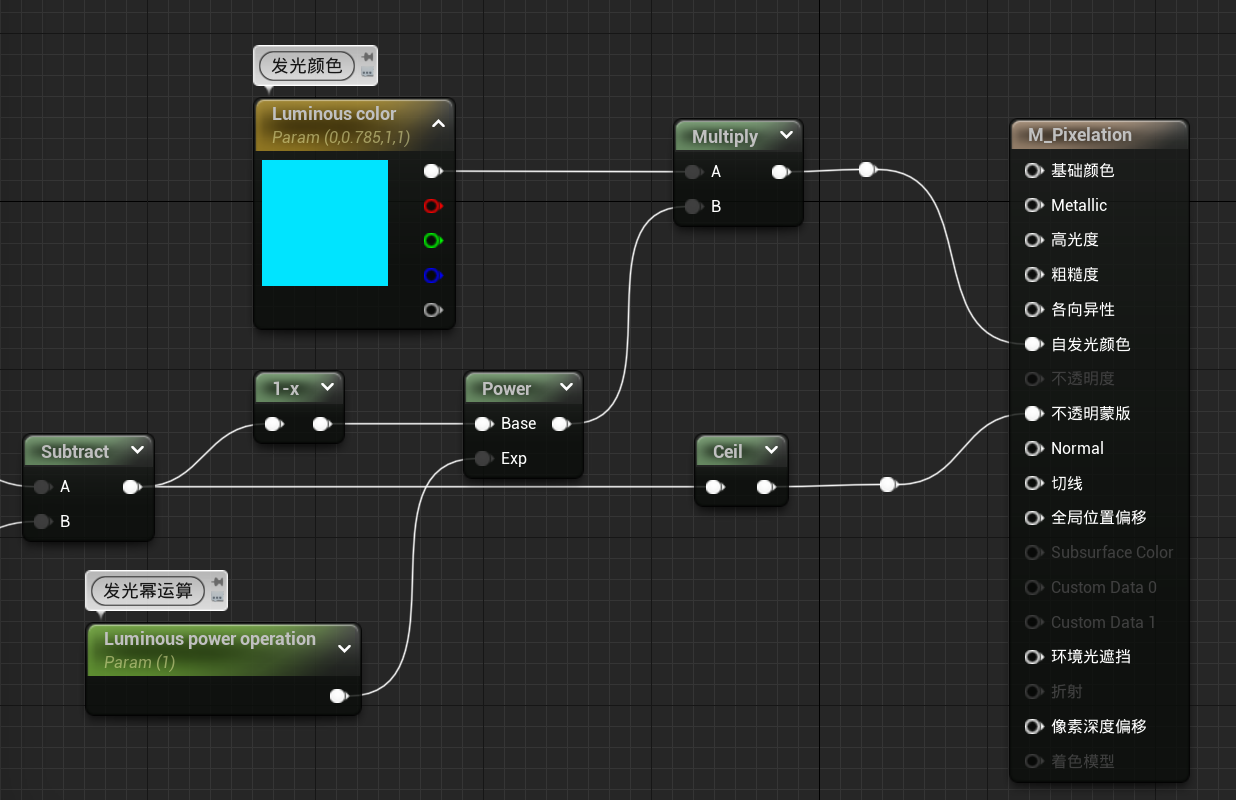Click Multiply node A input pin
The width and height of the screenshot is (1236, 800).
coord(692,172)
